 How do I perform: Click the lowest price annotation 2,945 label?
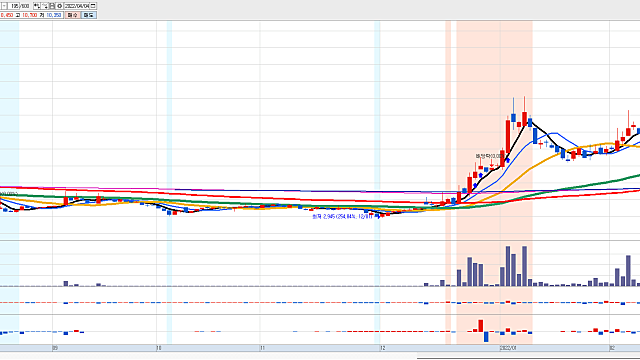click(x=342, y=217)
